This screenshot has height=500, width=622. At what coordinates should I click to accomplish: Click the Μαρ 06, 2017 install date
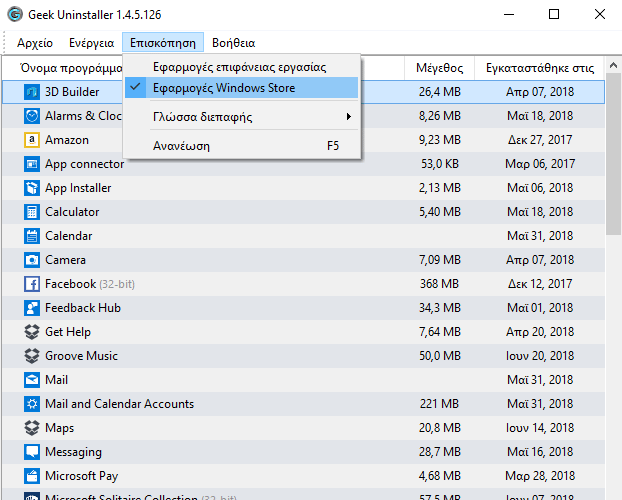[x=540, y=164]
